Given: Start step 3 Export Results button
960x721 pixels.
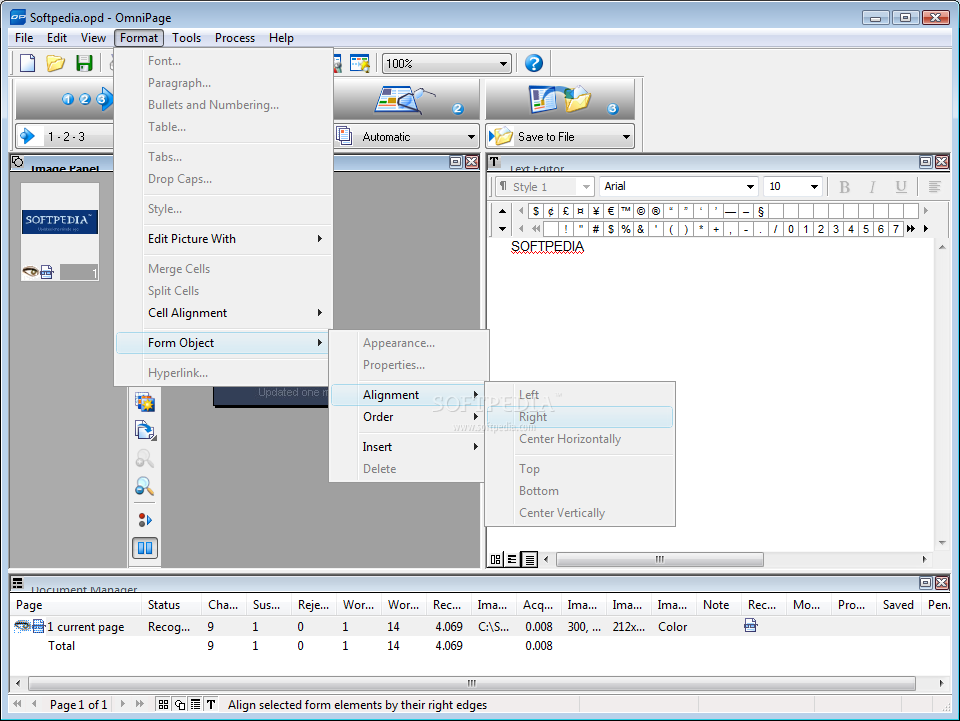Looking at the screenshot, I should click(560, 100).
